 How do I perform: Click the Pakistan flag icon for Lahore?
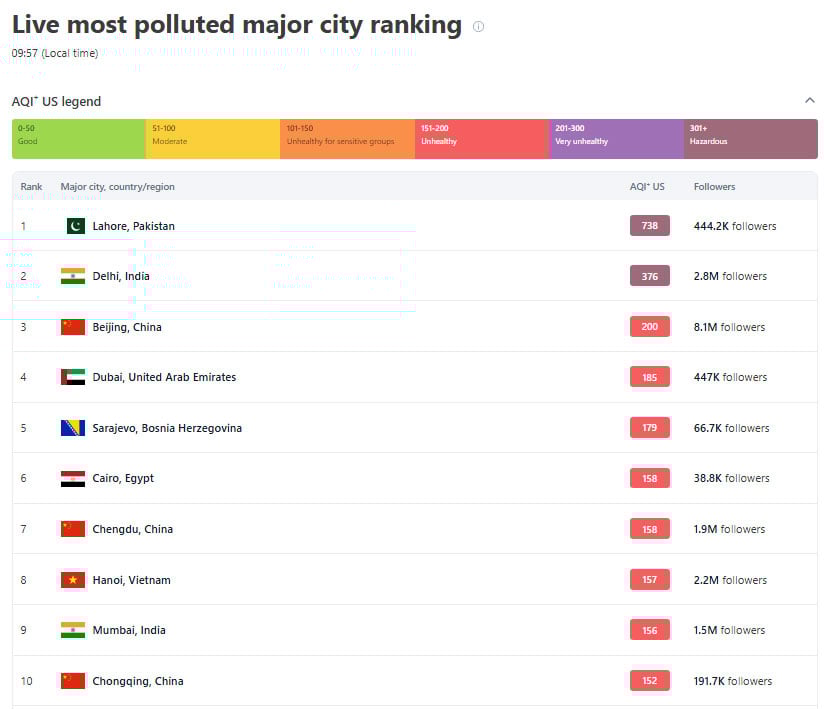(76, 226)
